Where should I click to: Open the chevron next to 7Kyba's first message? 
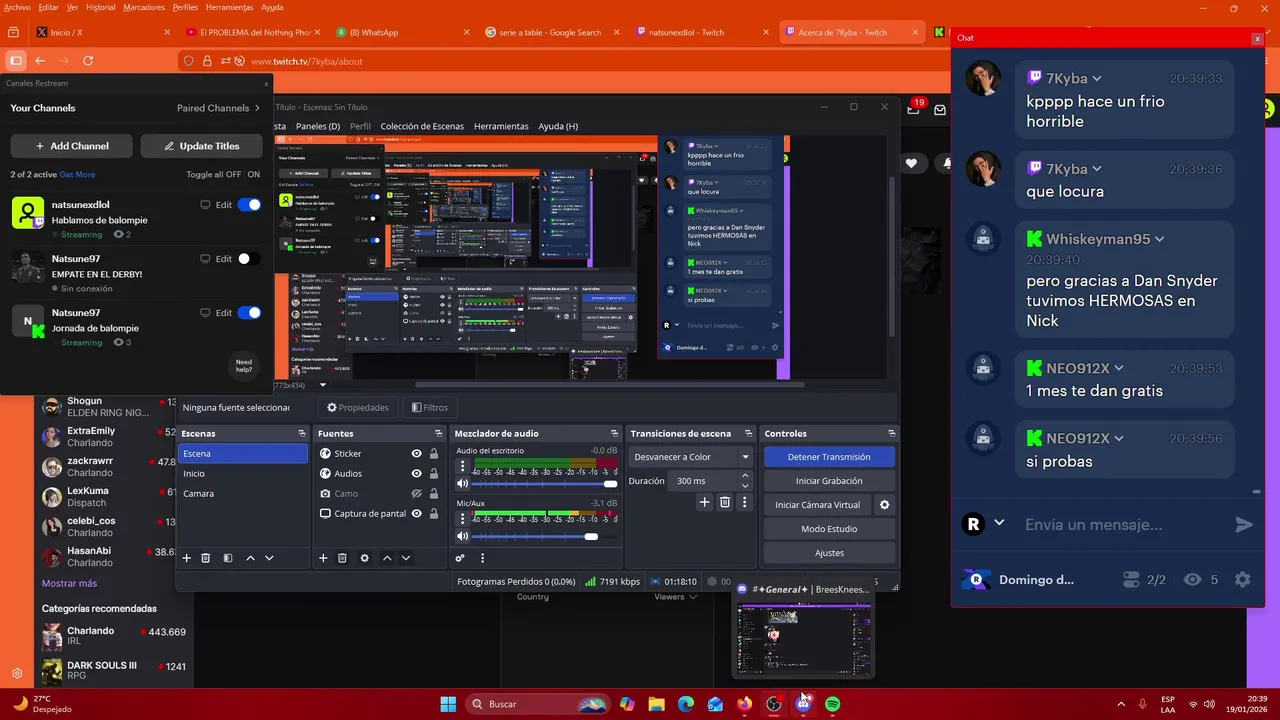pos(1097,78)
